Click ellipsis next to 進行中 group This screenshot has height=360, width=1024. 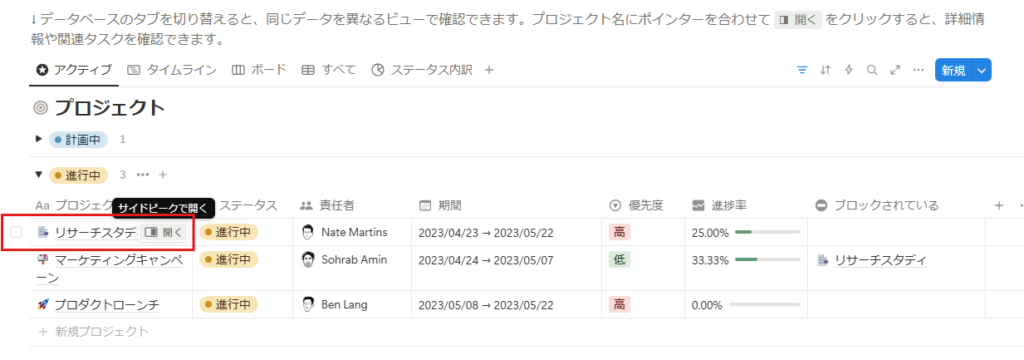(143, 175)
